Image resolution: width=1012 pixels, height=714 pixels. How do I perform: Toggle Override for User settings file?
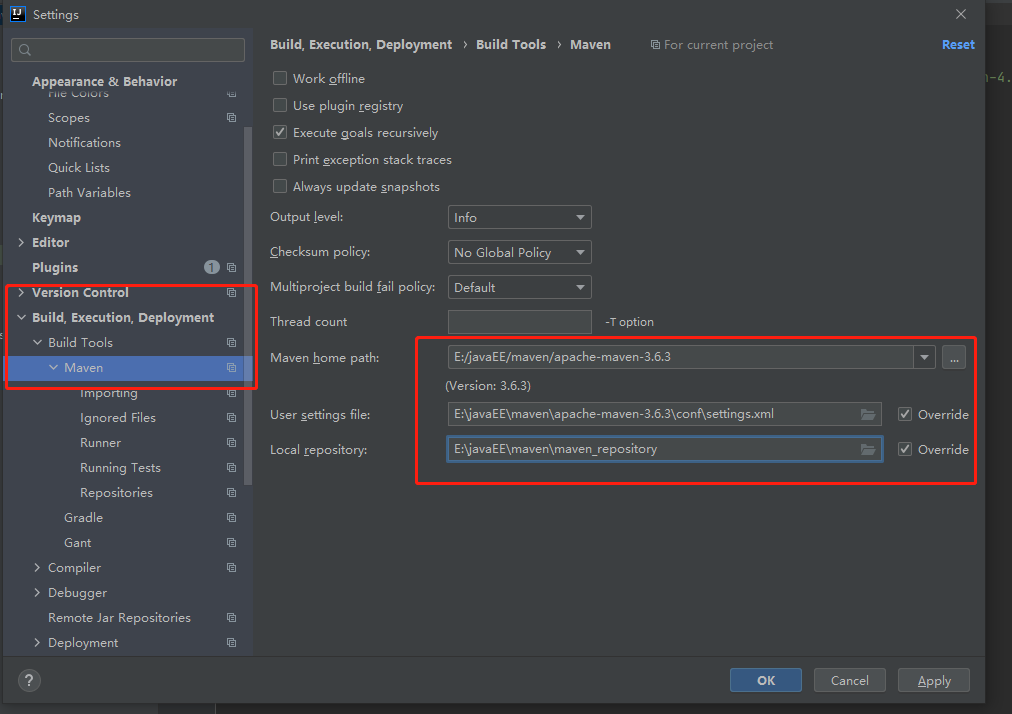[905, 414]
